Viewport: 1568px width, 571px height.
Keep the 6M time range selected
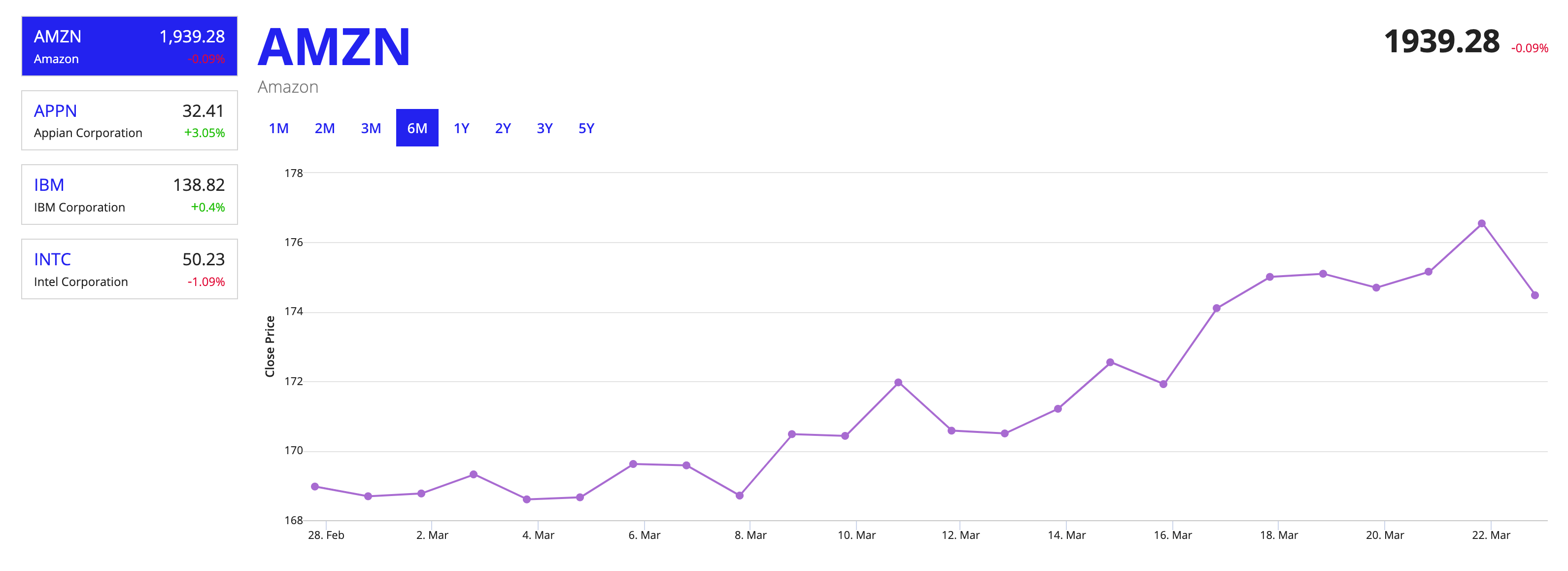[417, 128]
